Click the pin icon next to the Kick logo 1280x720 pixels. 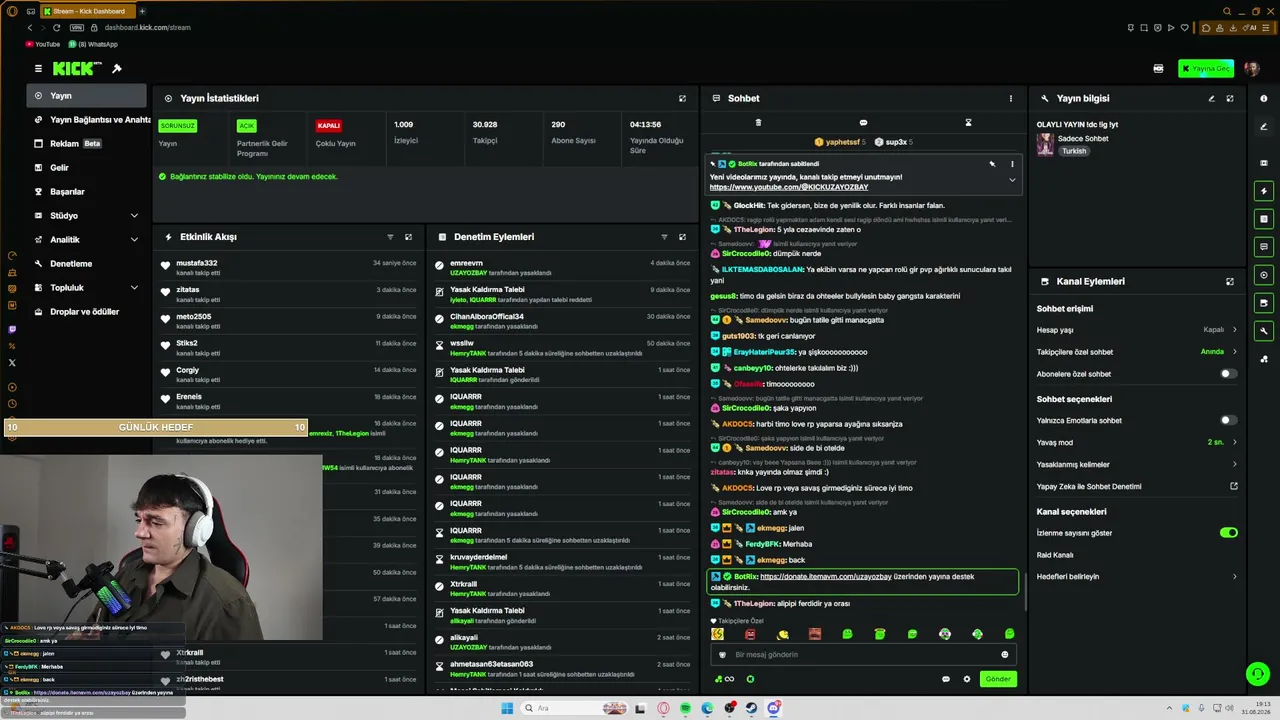pyautogui.click(x=117, y=69)
